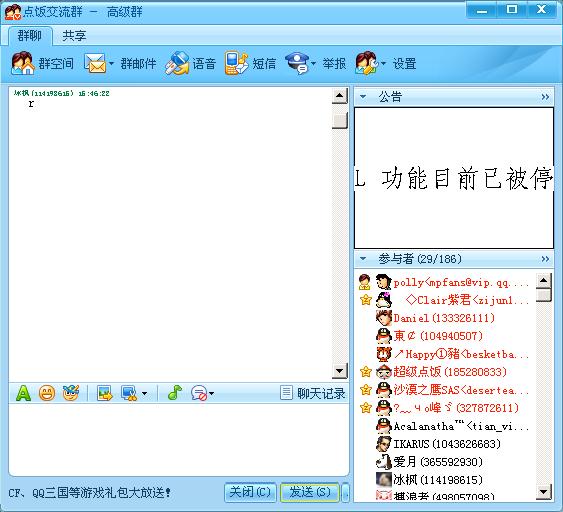
Task: Expand message blocking dropdown arrow
Action: tap(211, 394)
